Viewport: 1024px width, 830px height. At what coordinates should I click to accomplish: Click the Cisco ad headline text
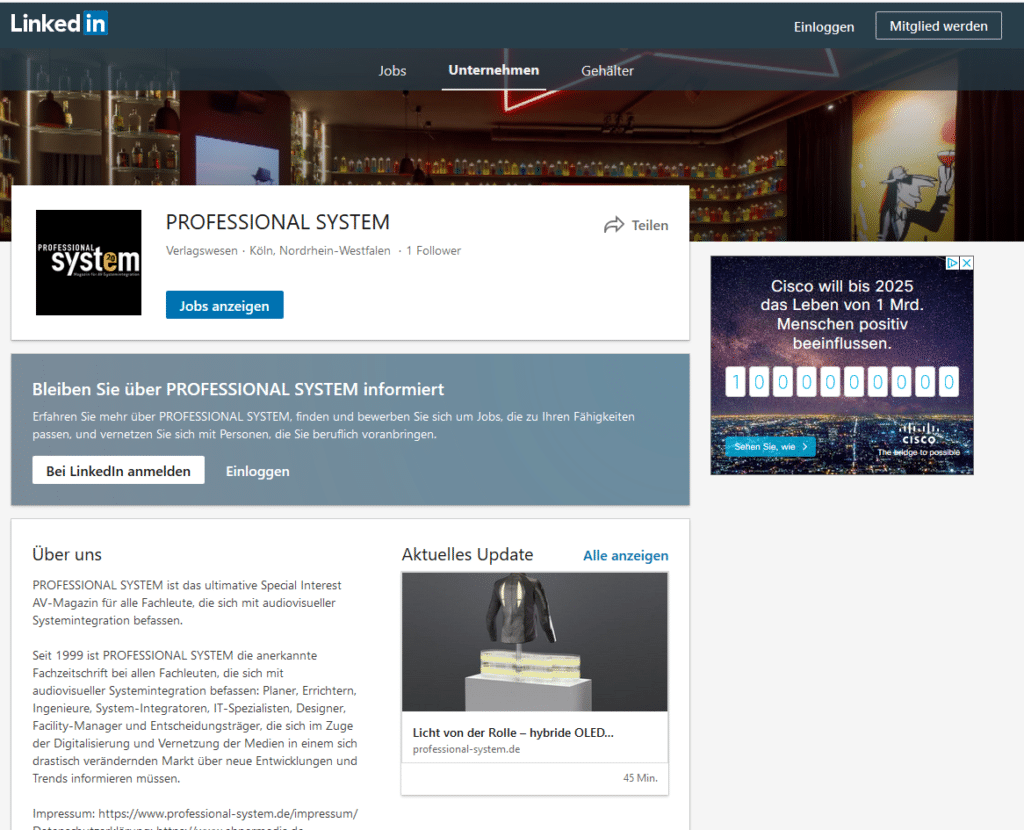[x=842, y=314]
